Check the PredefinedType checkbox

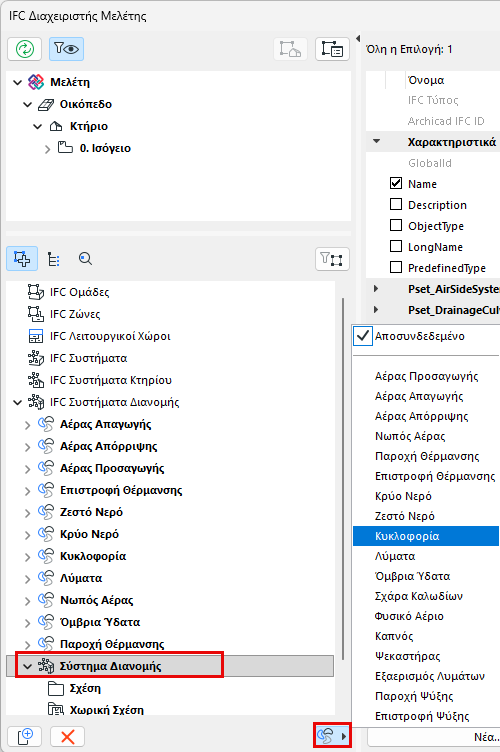[396, 267]
